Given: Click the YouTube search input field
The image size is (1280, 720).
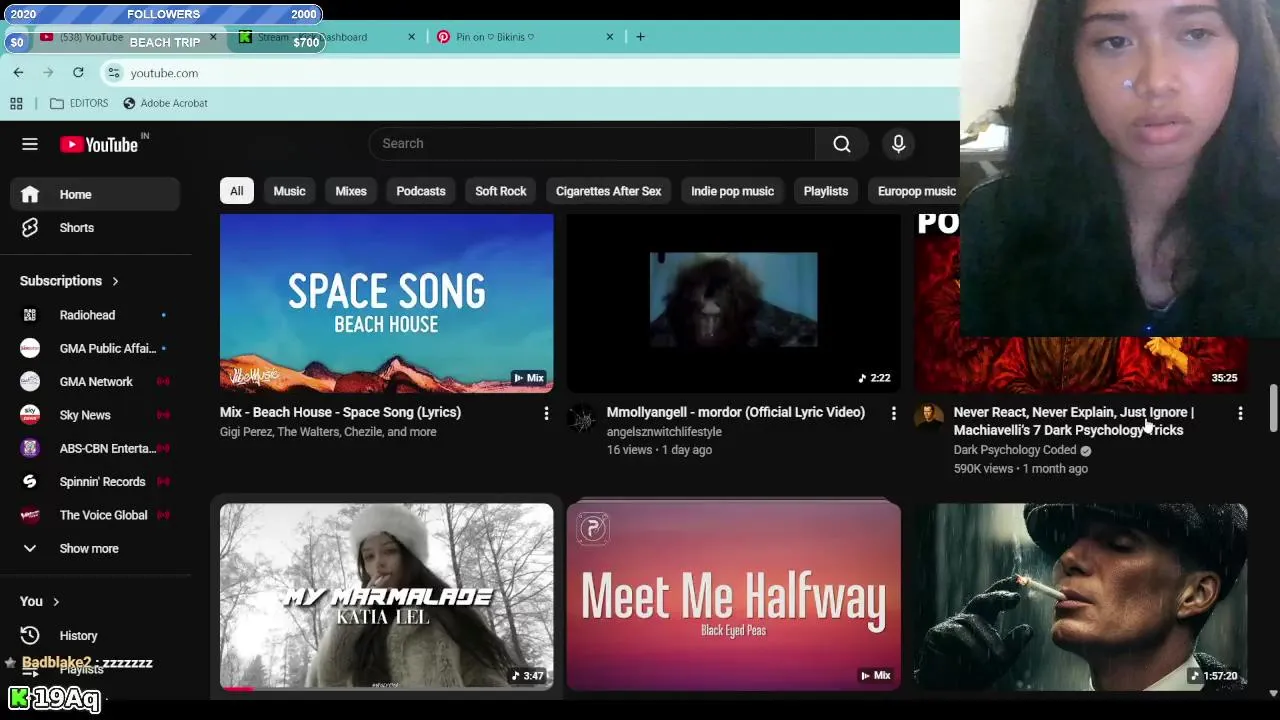Looking at the screenshot, I should pos(592,144).
